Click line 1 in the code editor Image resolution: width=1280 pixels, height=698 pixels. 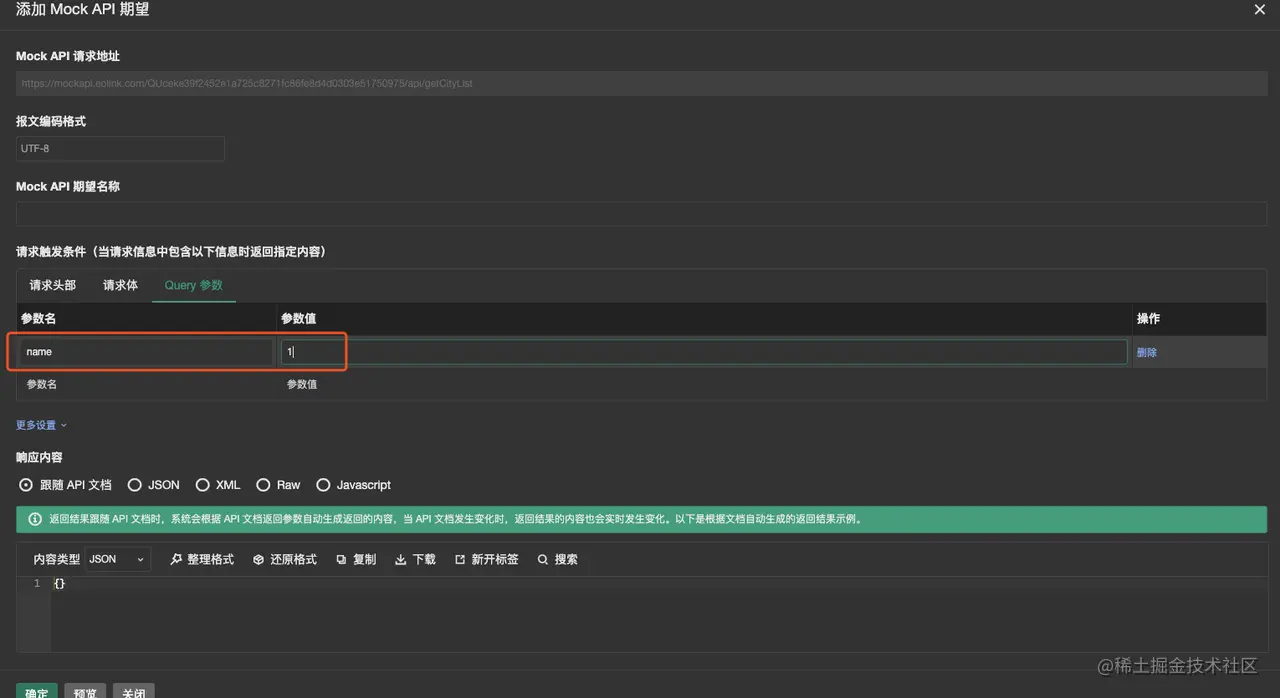pyautogui.click(x=658, y=584)
